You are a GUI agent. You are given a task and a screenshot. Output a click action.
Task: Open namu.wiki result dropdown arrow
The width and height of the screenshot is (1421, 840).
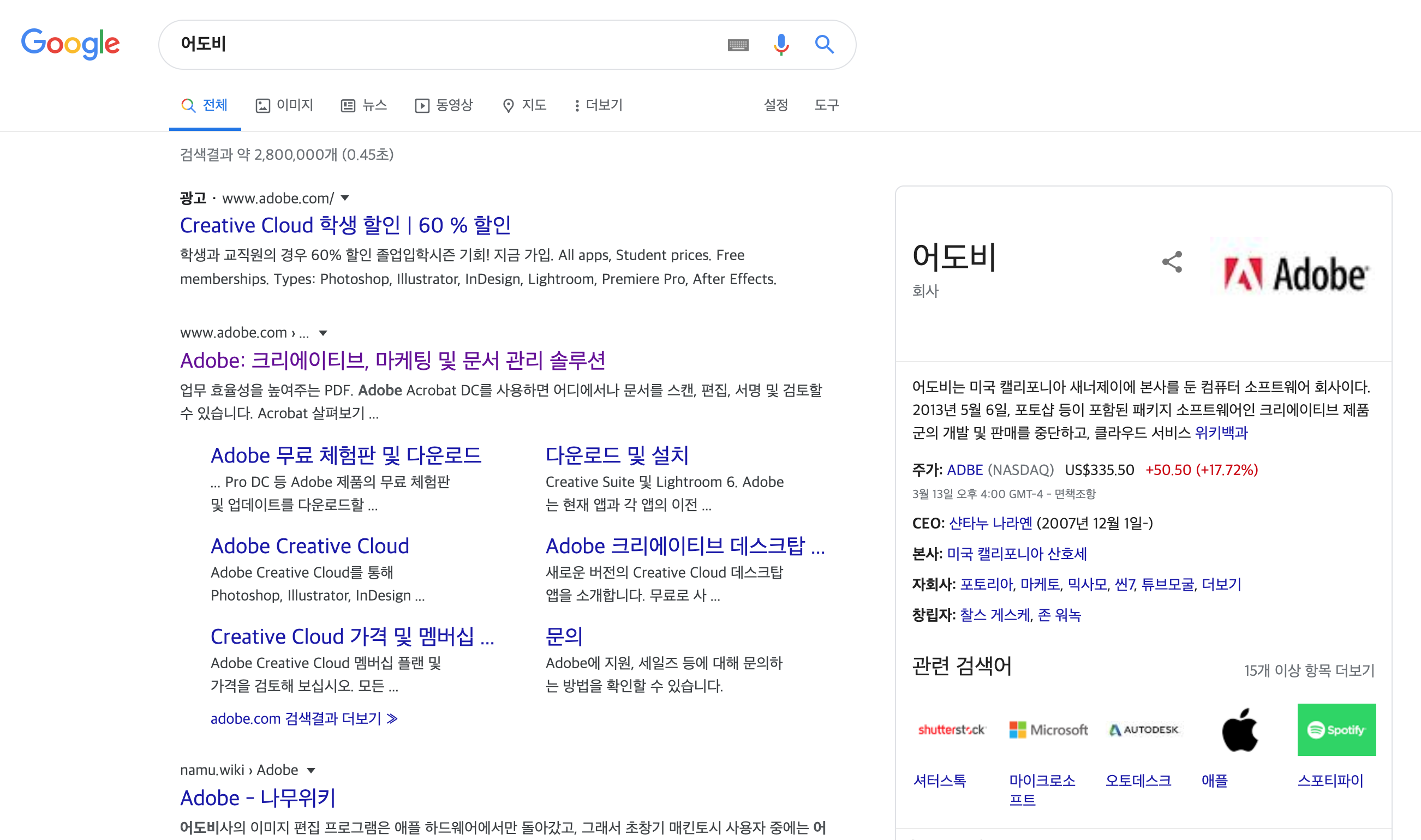[311, 770]
